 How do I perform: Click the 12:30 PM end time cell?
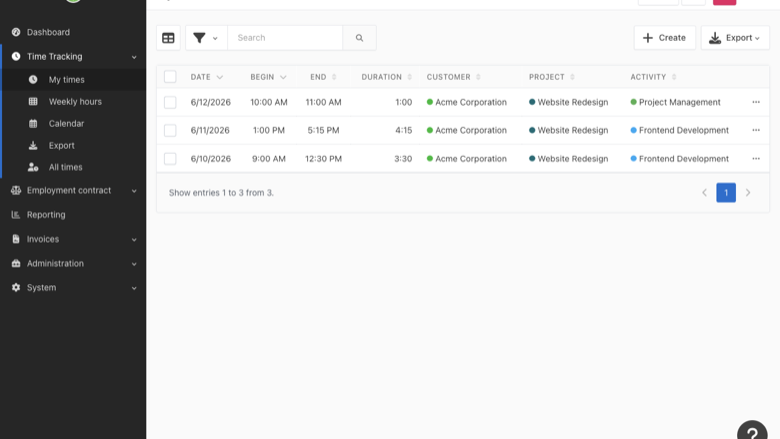coord(323,159)
